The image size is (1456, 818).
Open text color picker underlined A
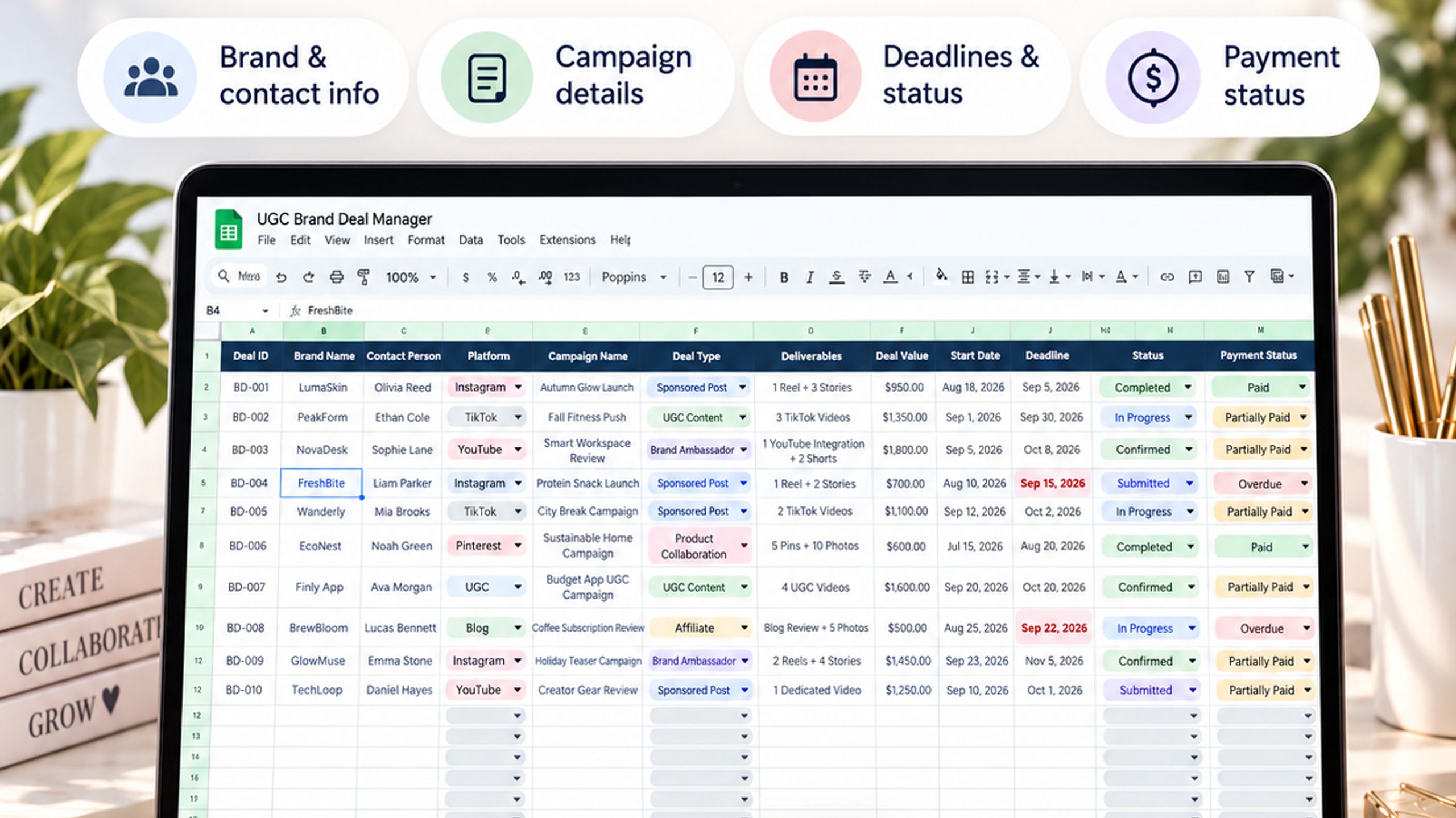tap(891, 277)
